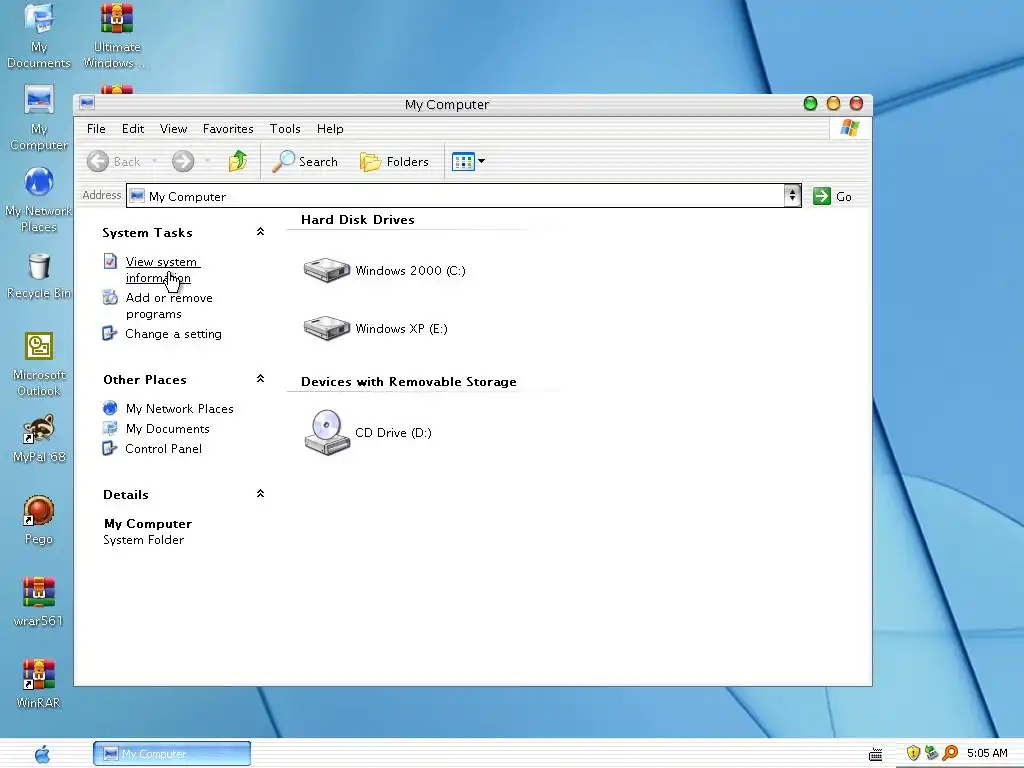Click the My Network Places globe in sidebar

click(x=110, y=408)
